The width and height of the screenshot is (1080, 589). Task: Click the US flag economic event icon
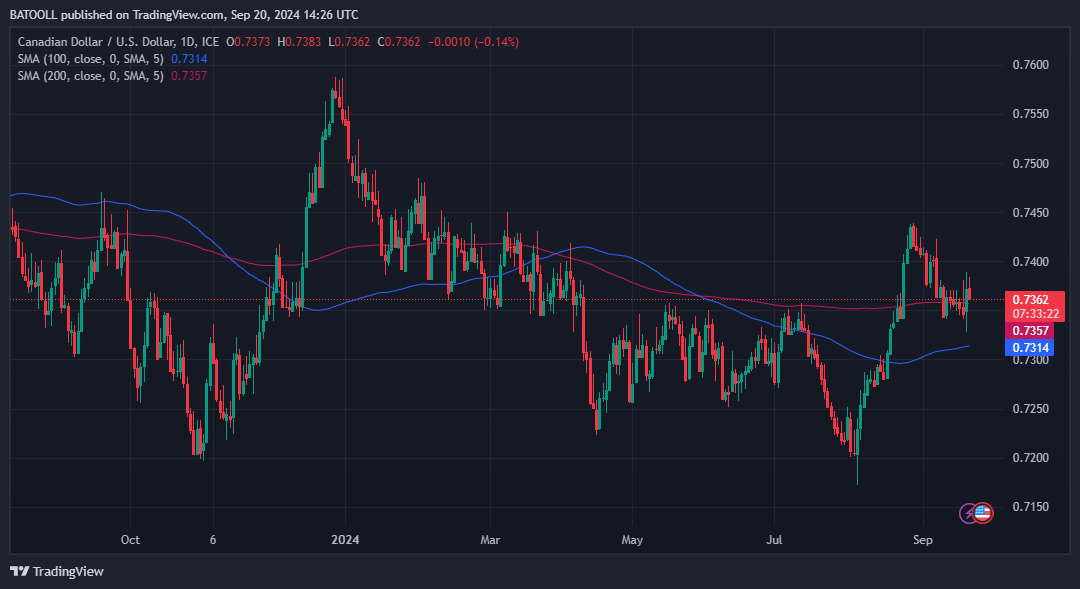[983, 513]
